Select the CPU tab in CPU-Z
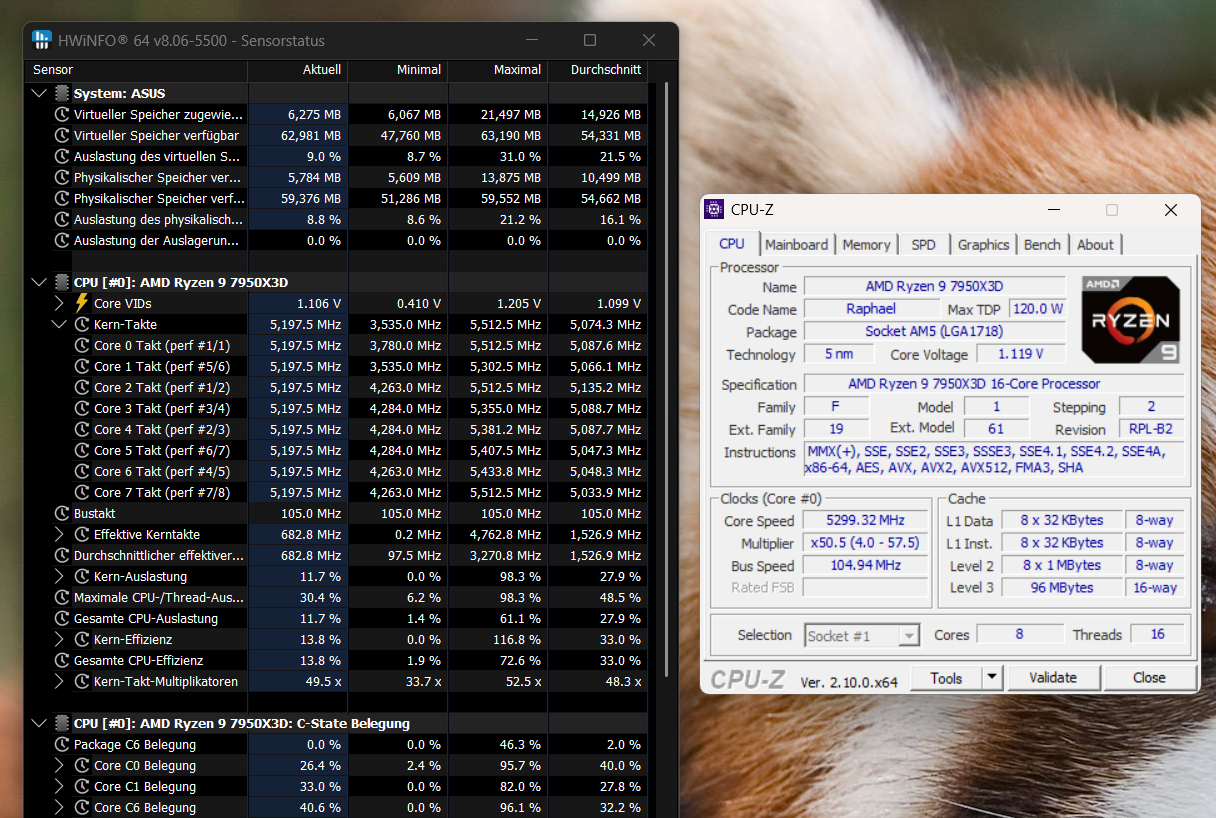1216x818 pixels. (732, 243)
